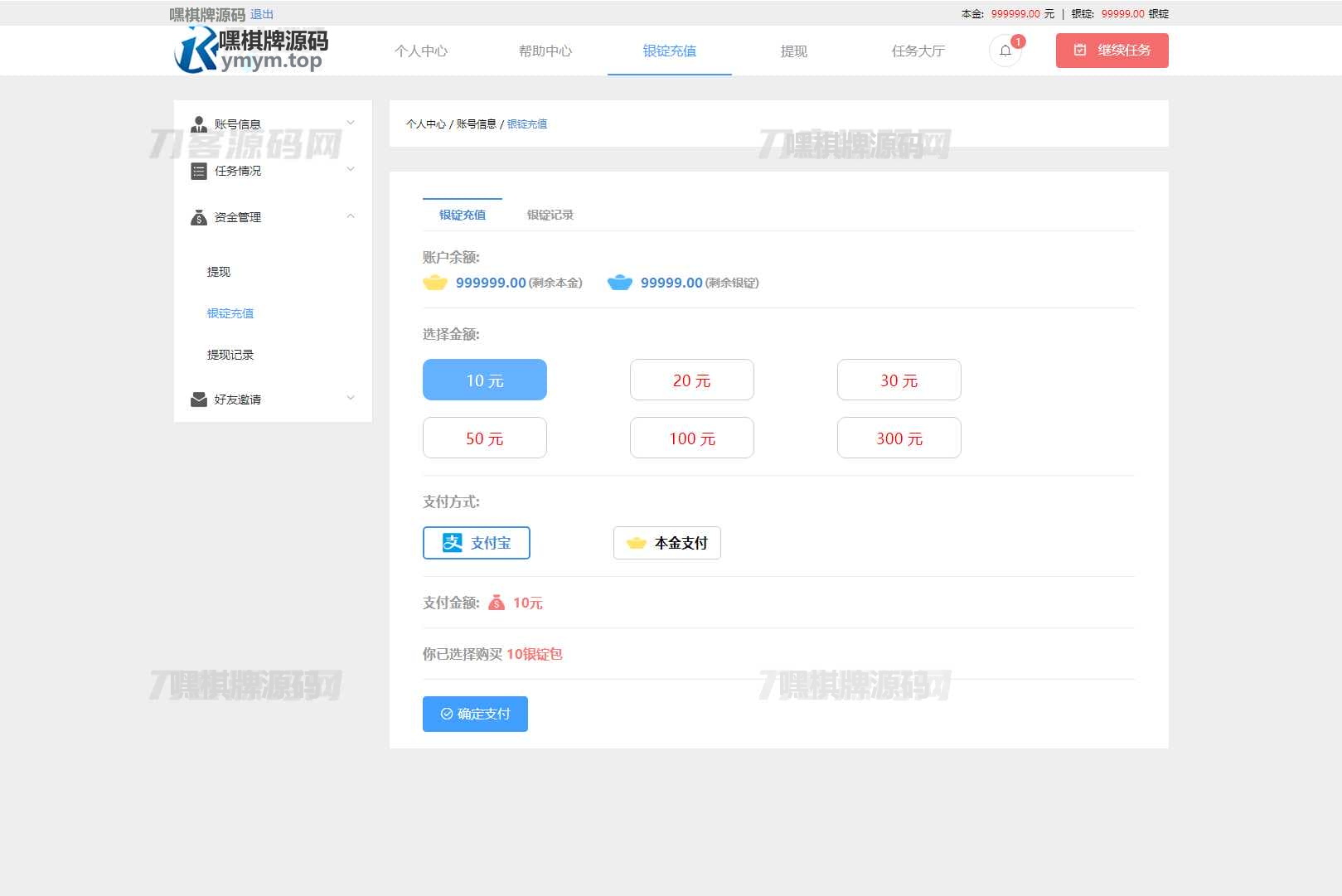Switch to the 银锭充值 tab
Image resolution: width=1342 pixels, height=896 pixels.
463,215
